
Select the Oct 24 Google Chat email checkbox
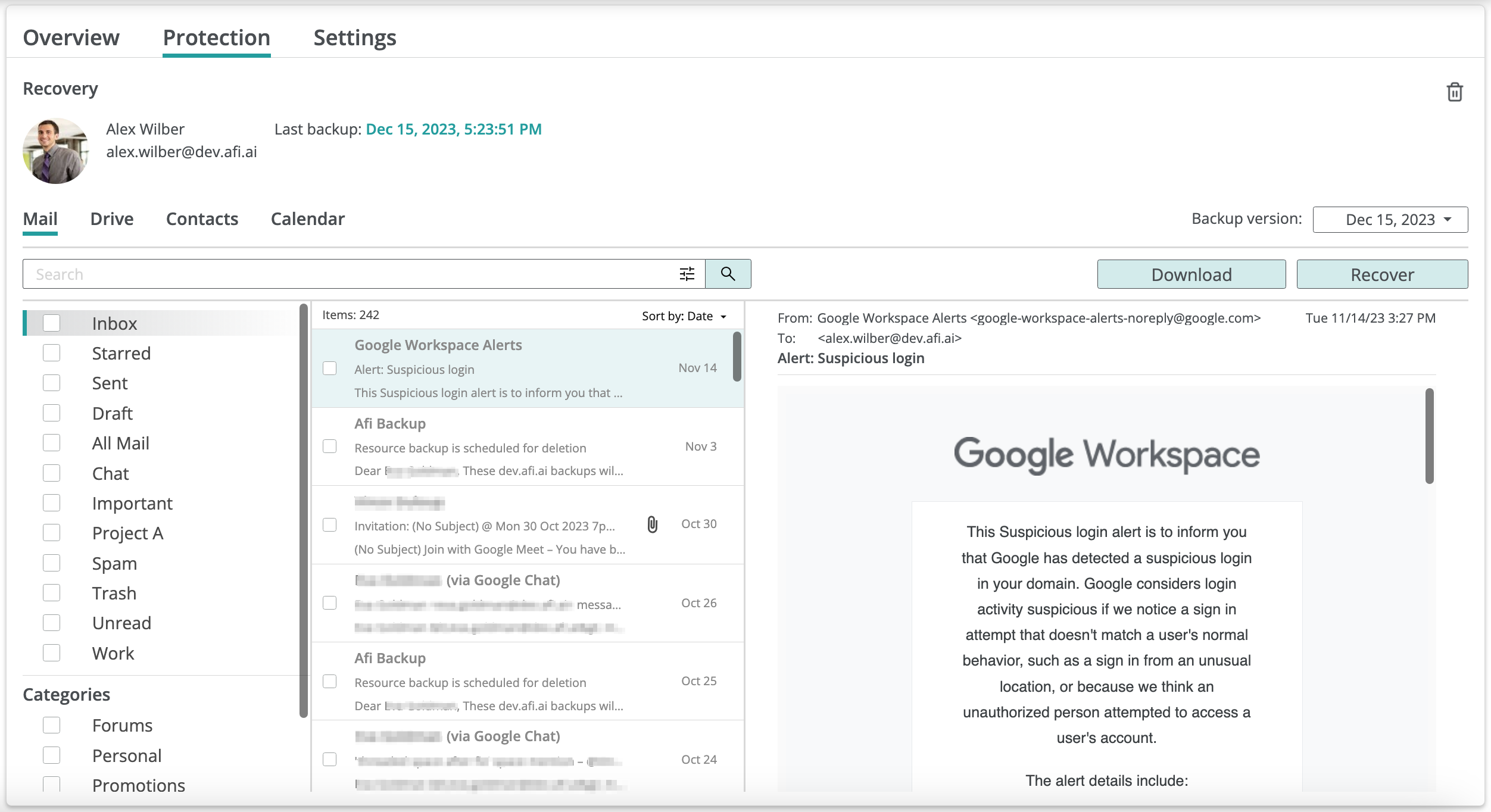pyautogui.click(x=330, y=760)
